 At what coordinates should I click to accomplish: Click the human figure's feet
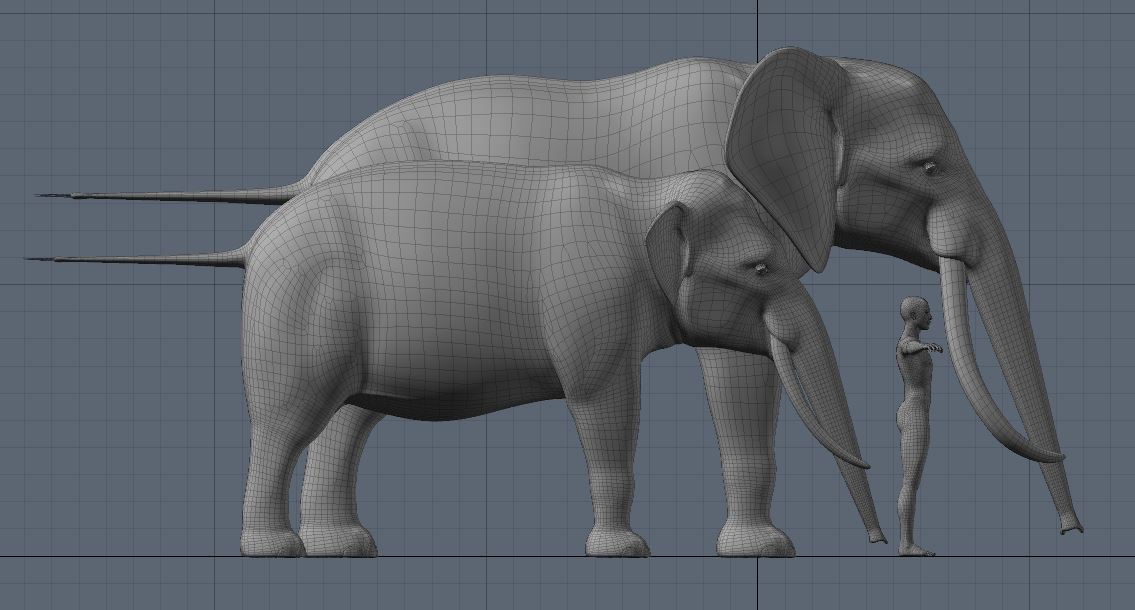(x=916, y=549)
